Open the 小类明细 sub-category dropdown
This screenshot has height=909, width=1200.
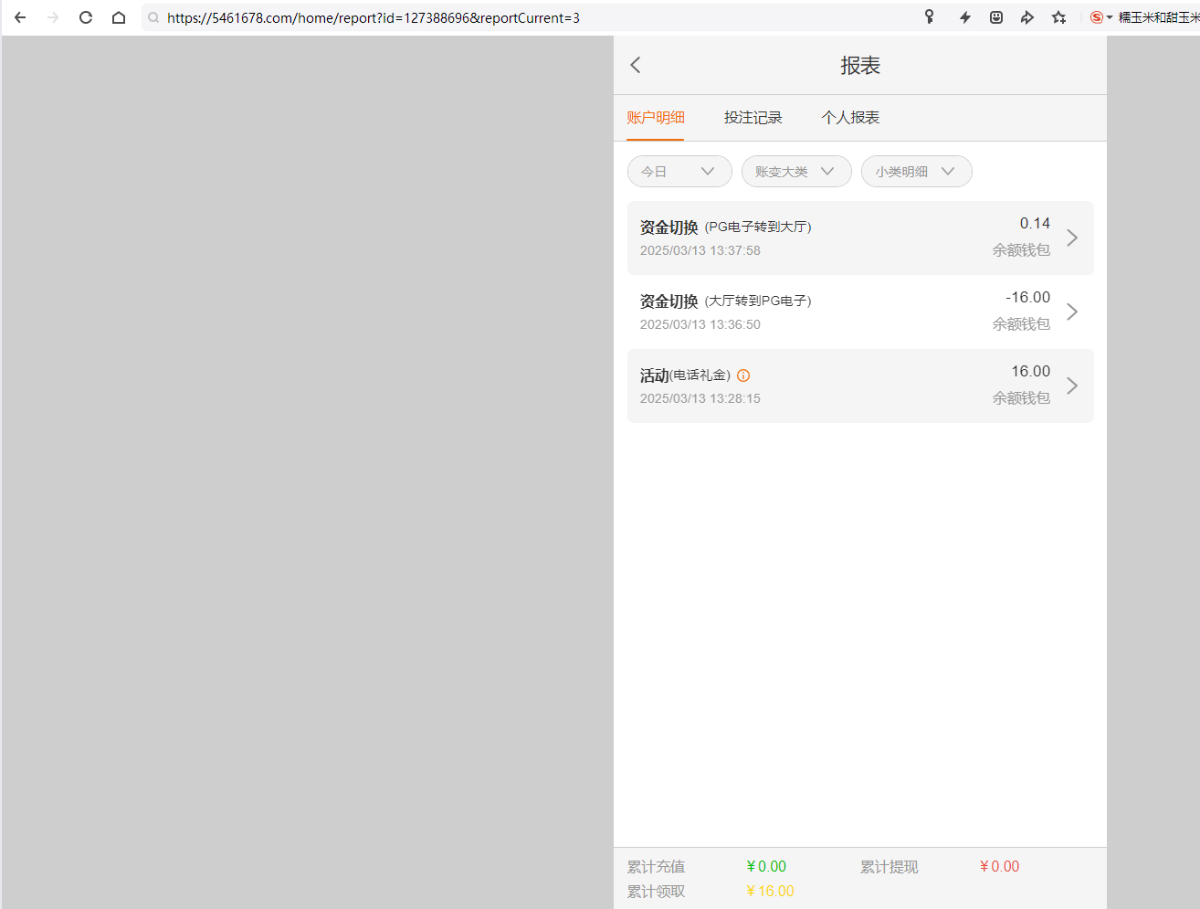[916, 171]
